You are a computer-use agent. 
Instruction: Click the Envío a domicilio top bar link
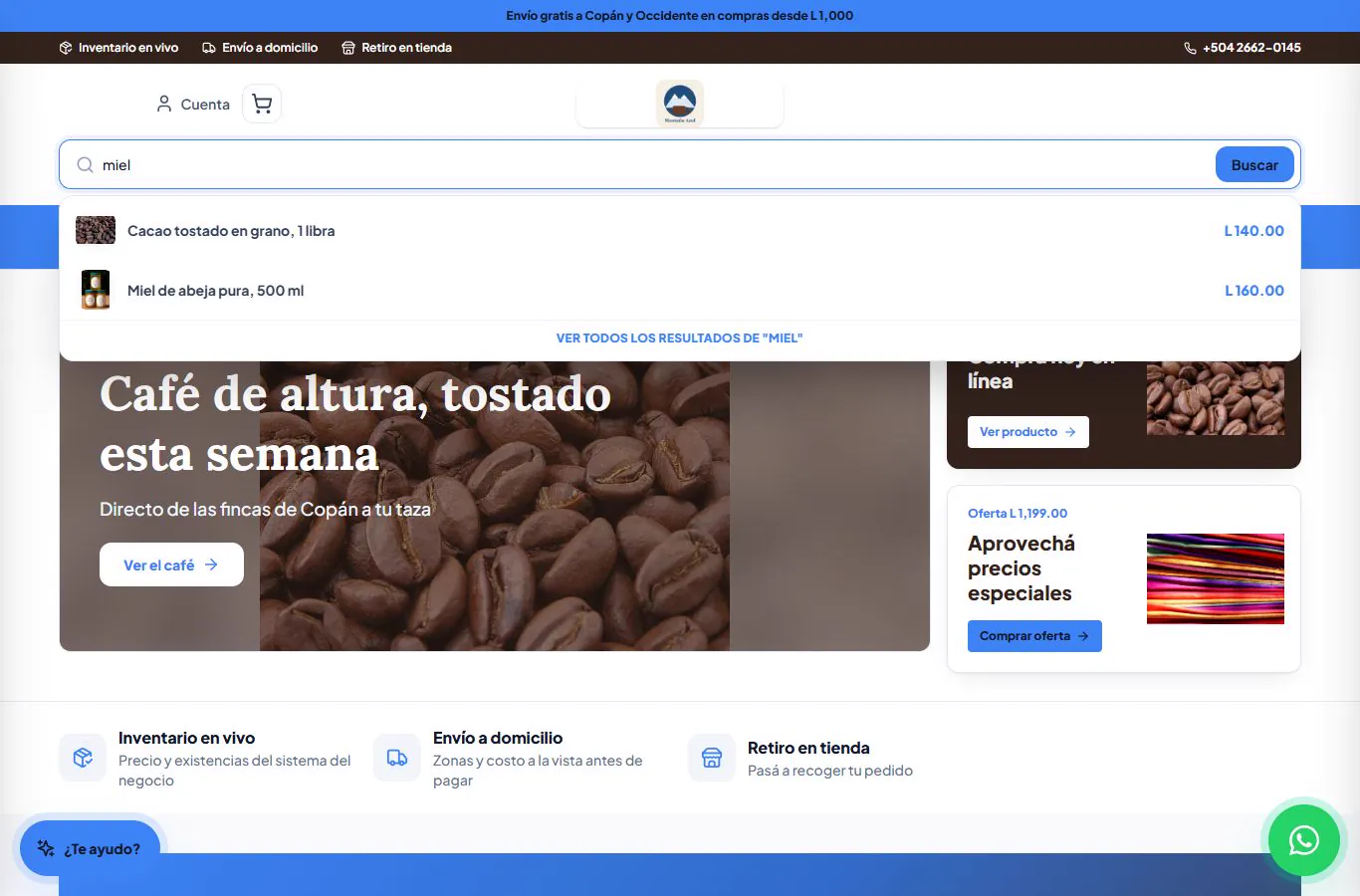(260, 48)
